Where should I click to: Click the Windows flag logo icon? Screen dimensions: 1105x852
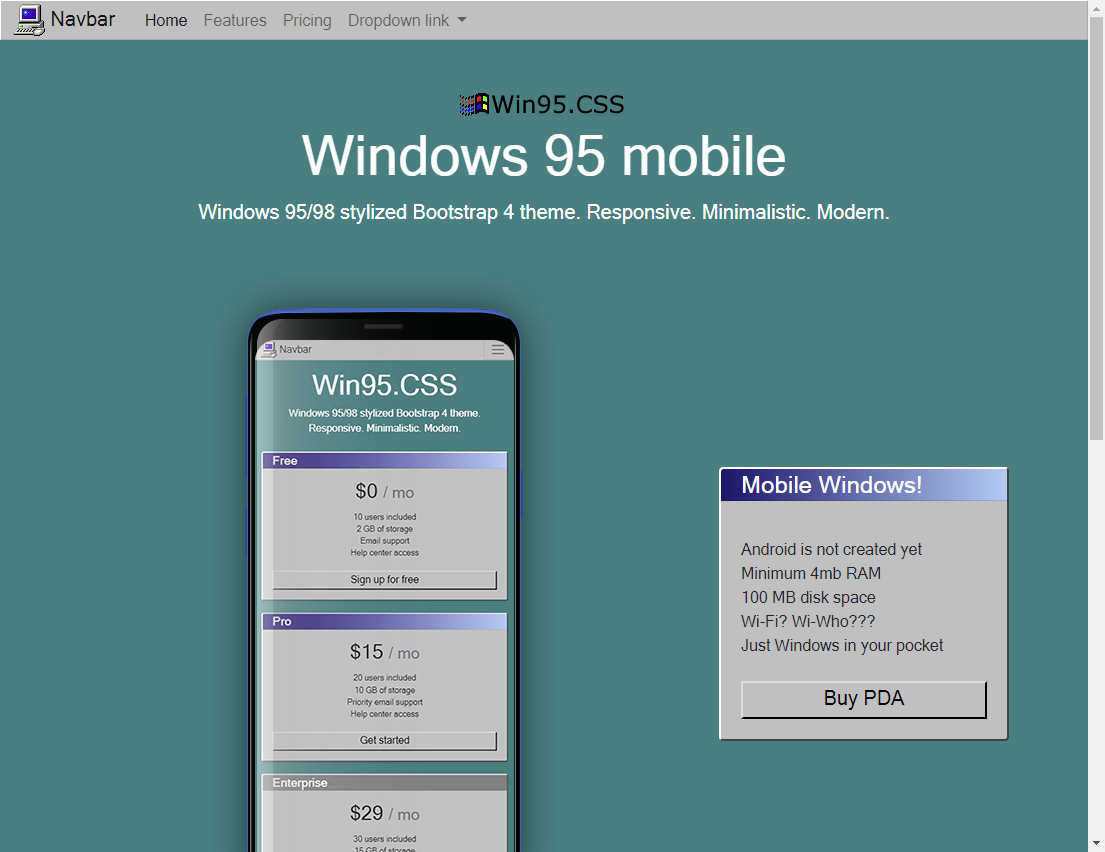[x=474, y=104]
